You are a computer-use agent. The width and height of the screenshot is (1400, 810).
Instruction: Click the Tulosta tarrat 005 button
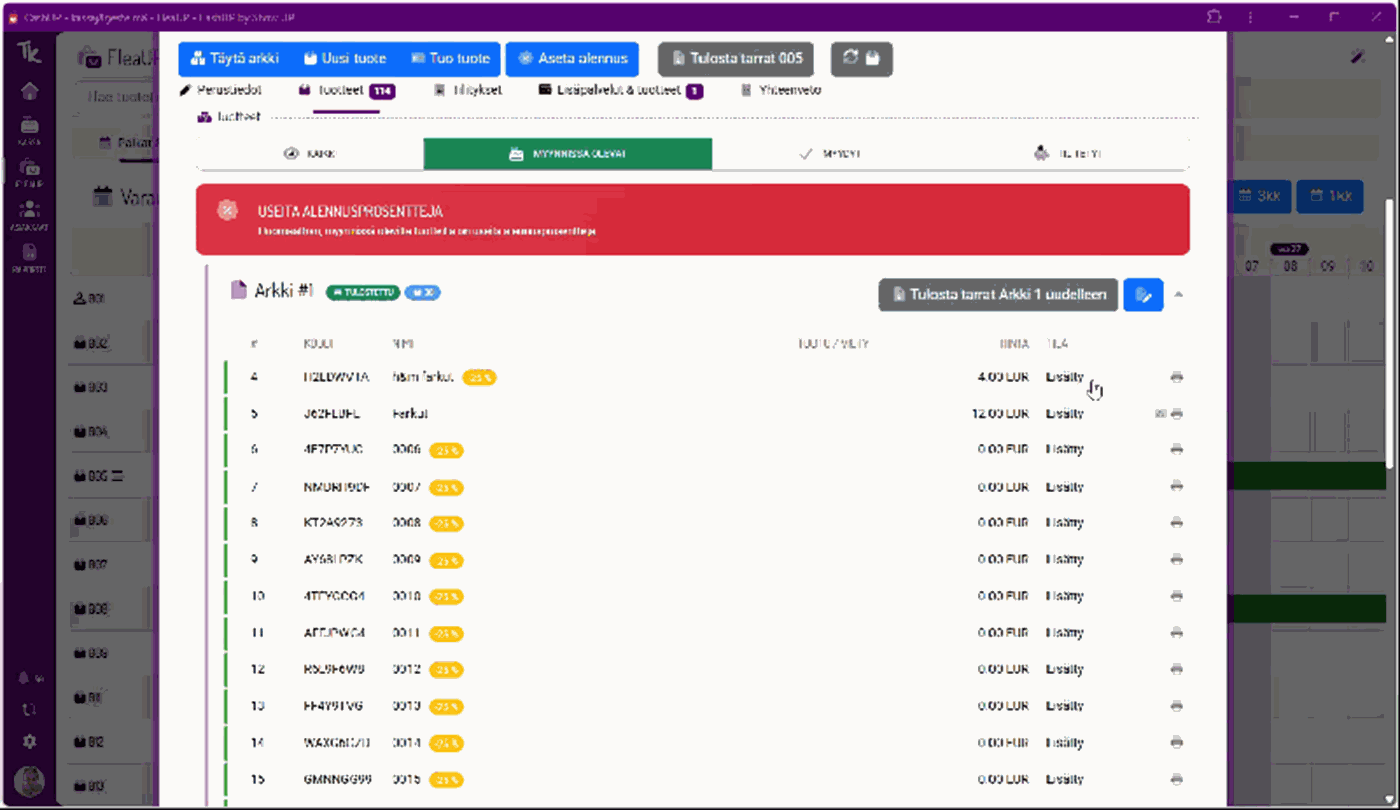point(735,59)
